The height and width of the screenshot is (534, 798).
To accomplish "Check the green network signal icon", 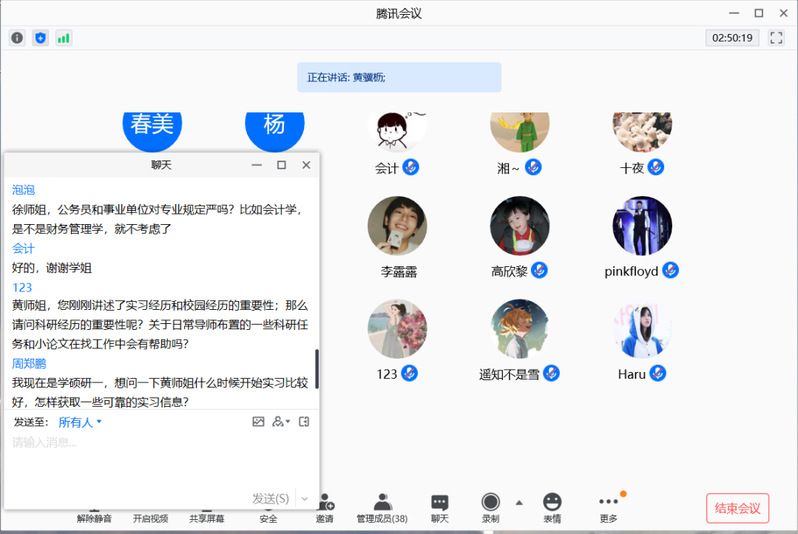I will (x=64, y=38).
